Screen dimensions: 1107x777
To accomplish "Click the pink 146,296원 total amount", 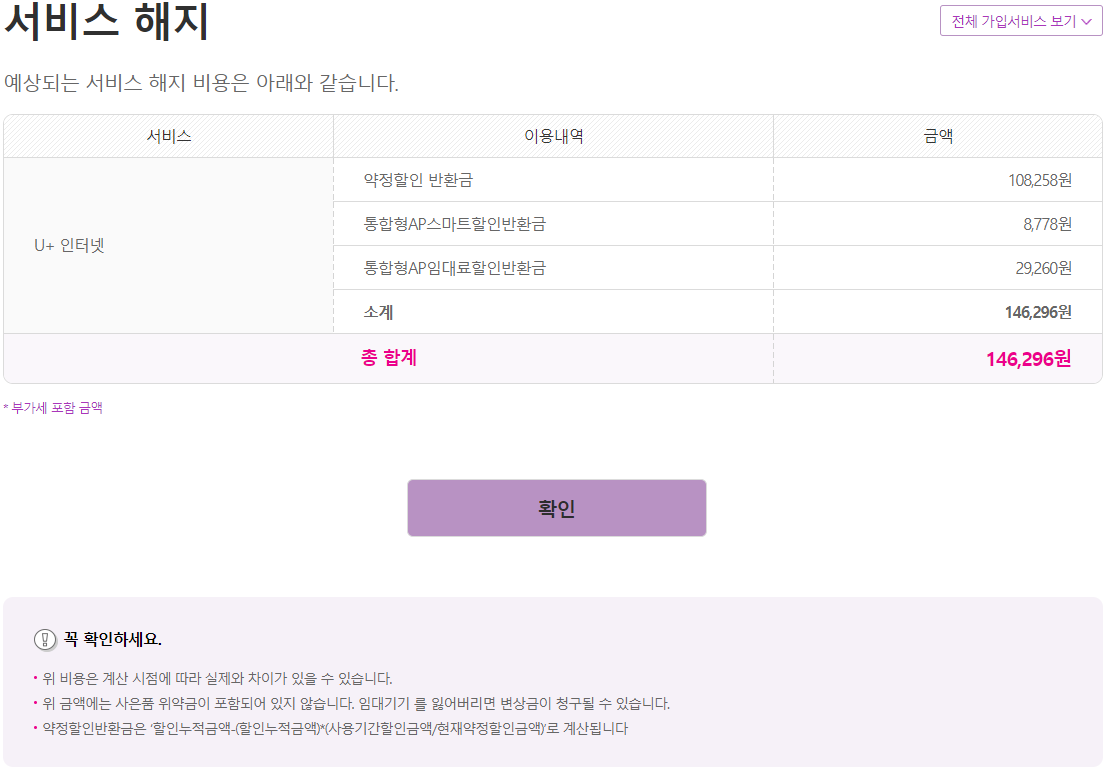I will tap(1028, 359).
